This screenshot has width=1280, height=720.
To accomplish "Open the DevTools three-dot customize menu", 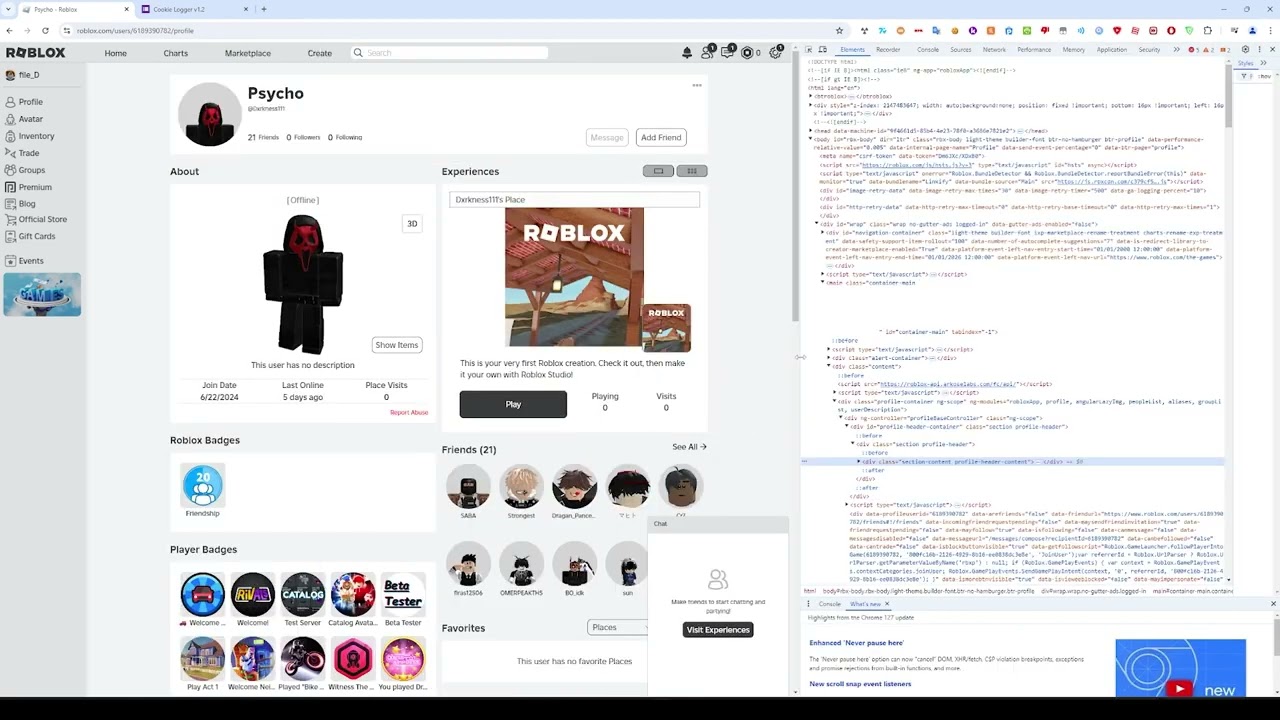I will point(1258,49).
